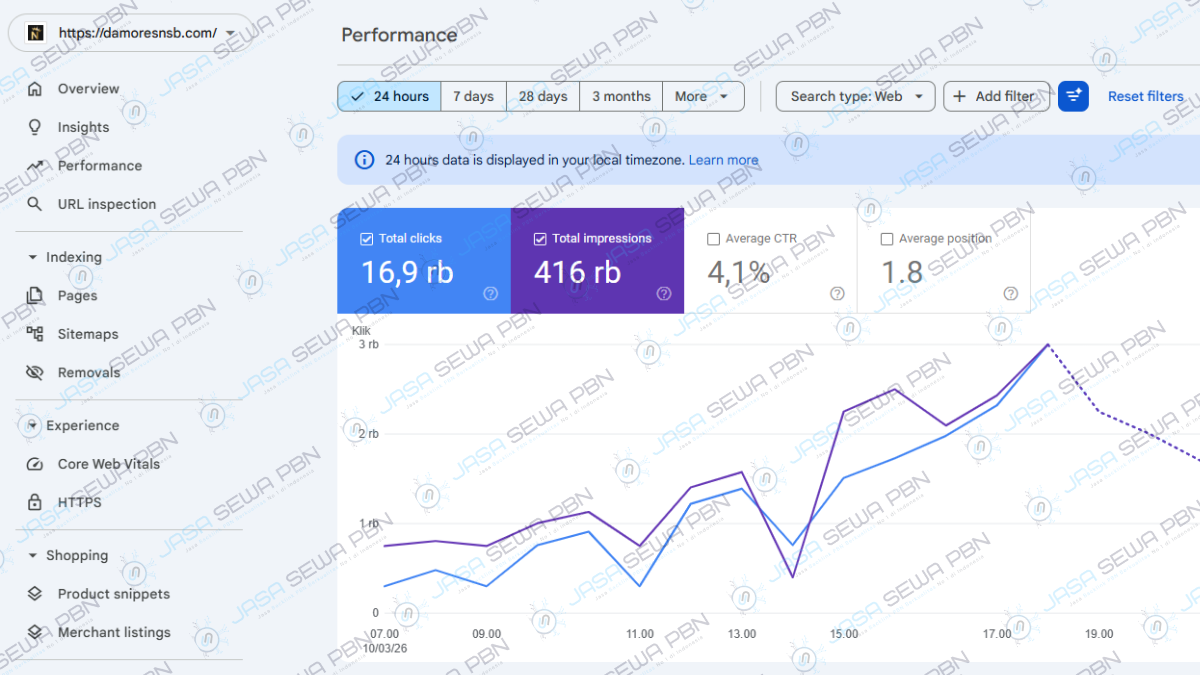Collapse the Indexing section
Image resolution: width=1200 pixels, height=675 pixels.
[x=32, y=257]
